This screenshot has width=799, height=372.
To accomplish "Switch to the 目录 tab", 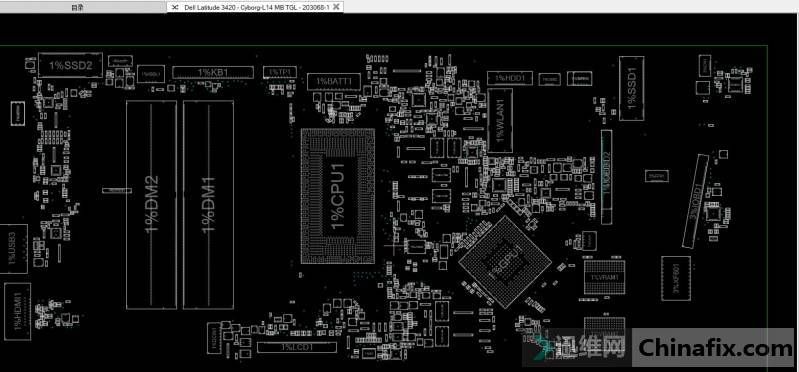I will (x=77, y=8).
